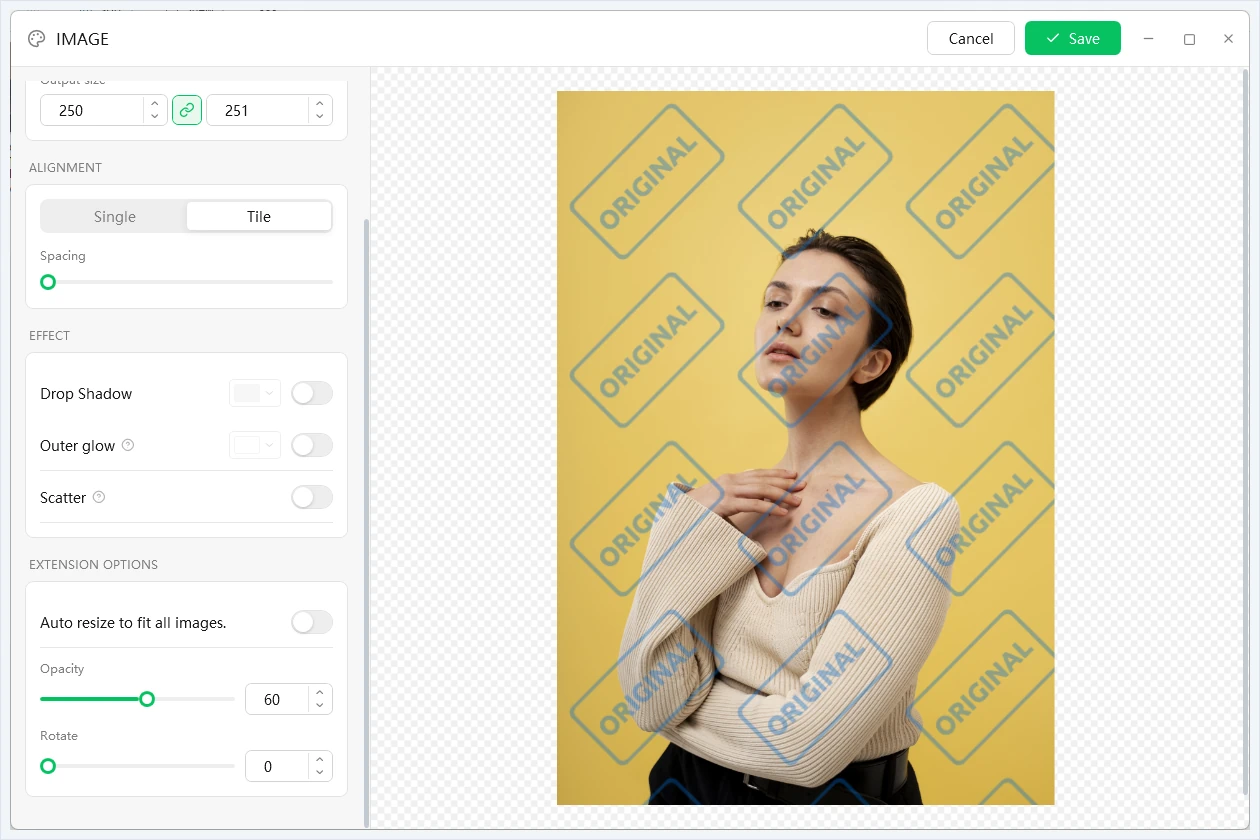Switch alignment to Single
The height and width of the screenshot is (840, 1260).
coord(115,216)
